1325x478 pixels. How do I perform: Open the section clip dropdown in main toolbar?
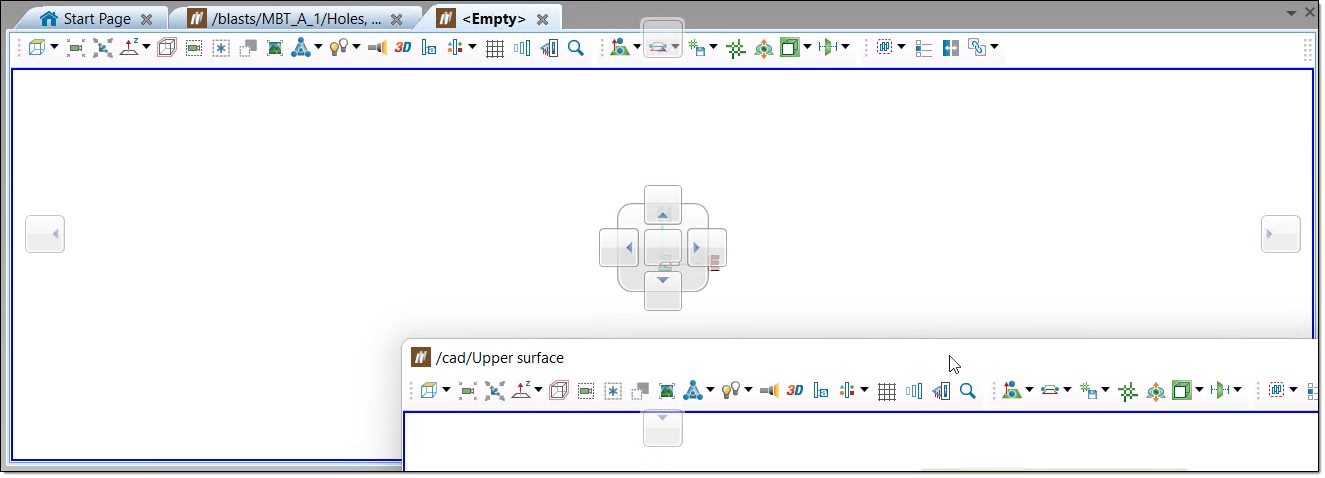pyautogui.click(x=845, y=47)
